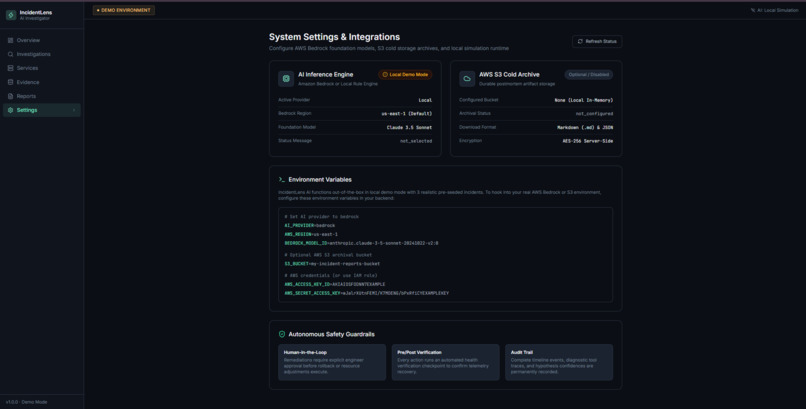This screenshot has width=806, height=409.
Task: Click the Configured Bucket label
Action: (479, 100)
